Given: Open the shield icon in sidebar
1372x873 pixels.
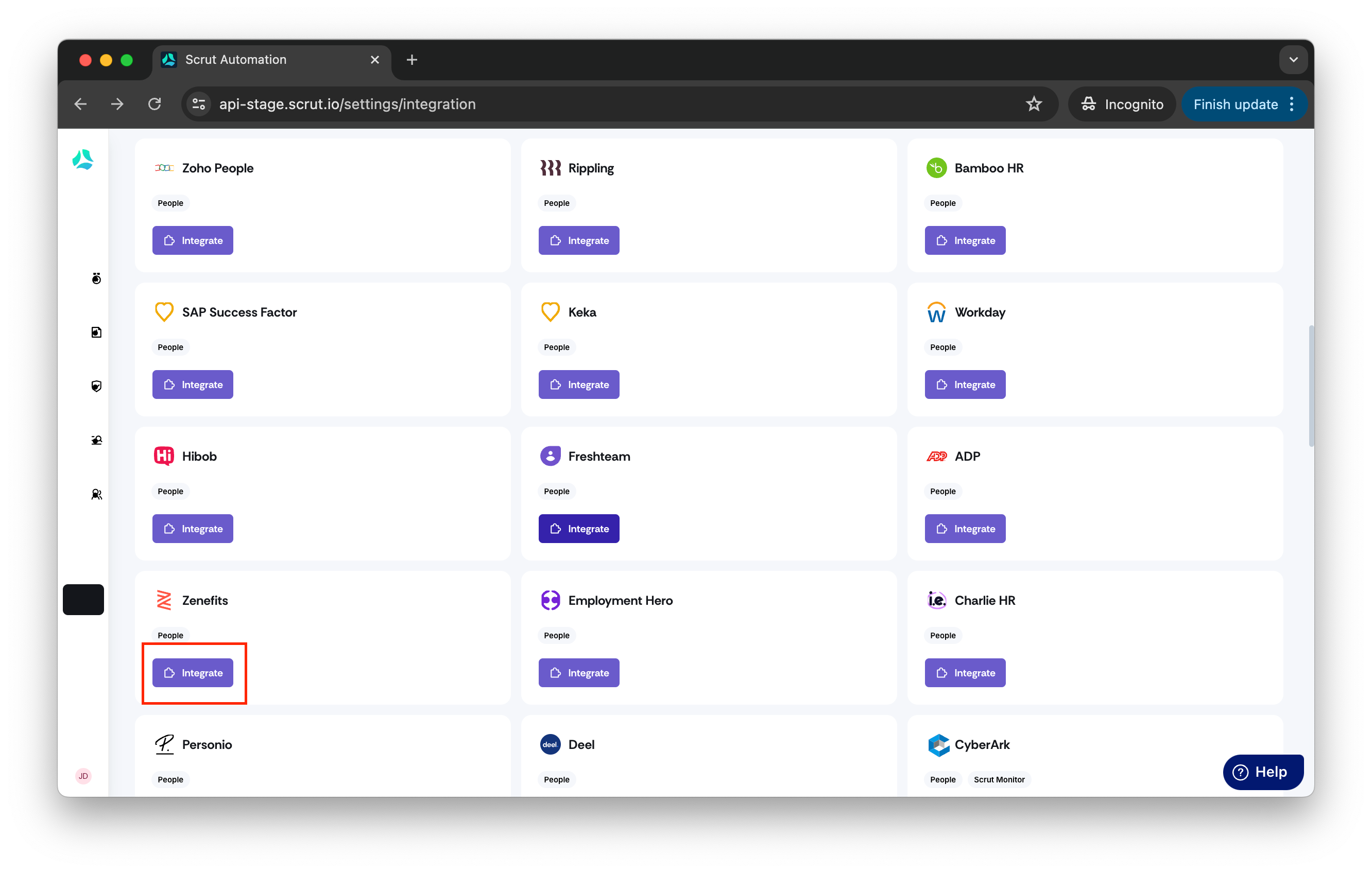Looking at the screenshot, I should pos(96,386).
